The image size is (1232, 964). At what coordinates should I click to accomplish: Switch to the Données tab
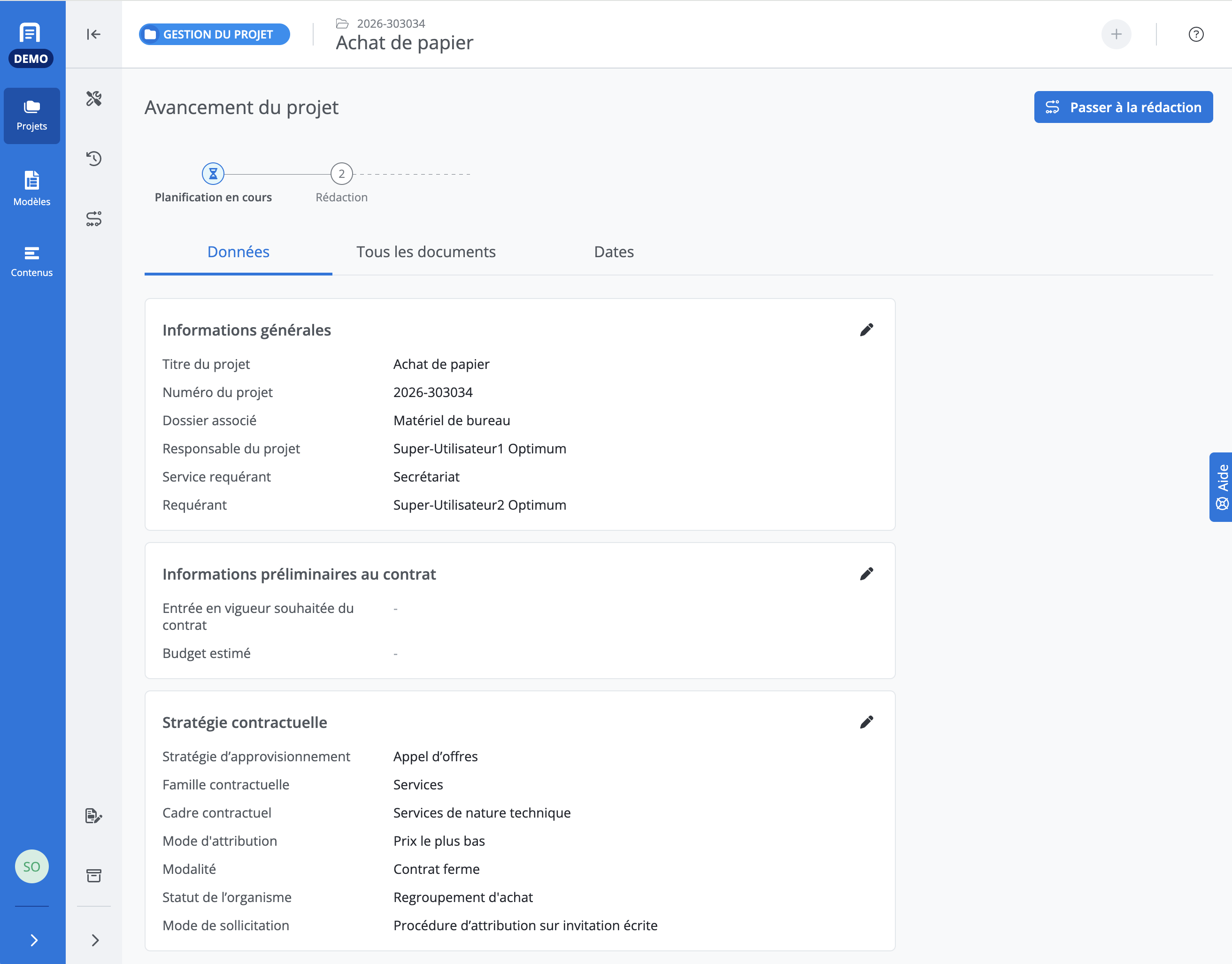pyautogui.click(x=238, y=252)
